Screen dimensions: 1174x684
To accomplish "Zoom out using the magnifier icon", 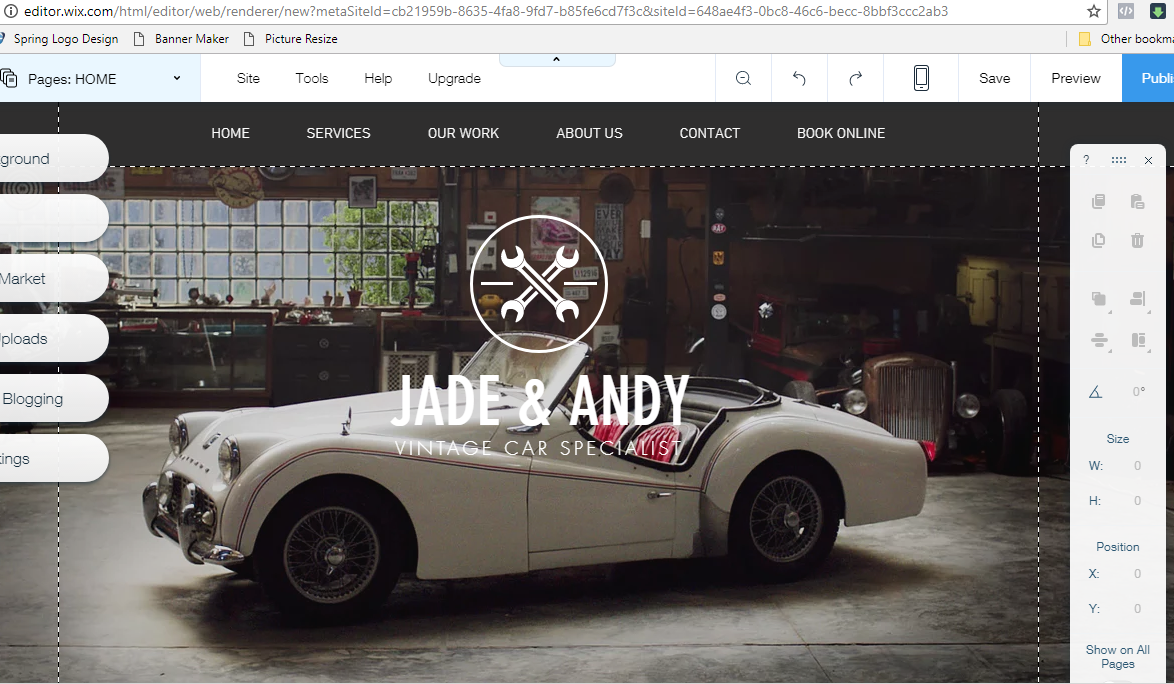I will pyautogui.click(x=743, y=79).
